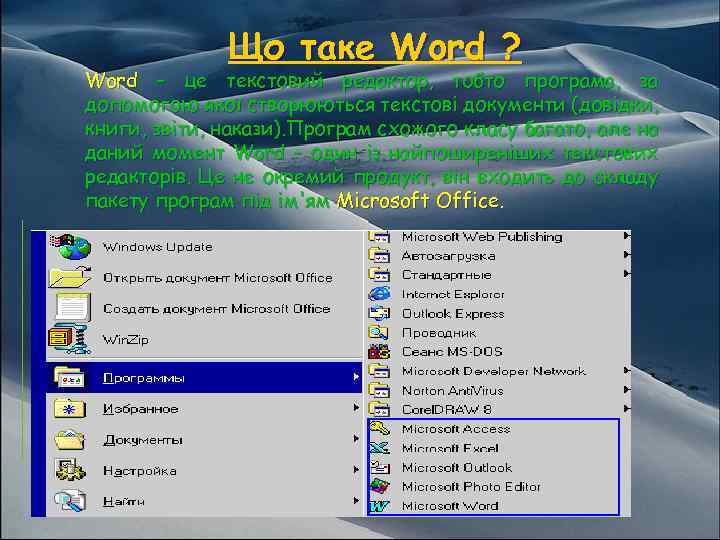Expand the CorelDRAW 8 submenu arrow
This screenshot has width=720, height=540.
click(626, 408)
